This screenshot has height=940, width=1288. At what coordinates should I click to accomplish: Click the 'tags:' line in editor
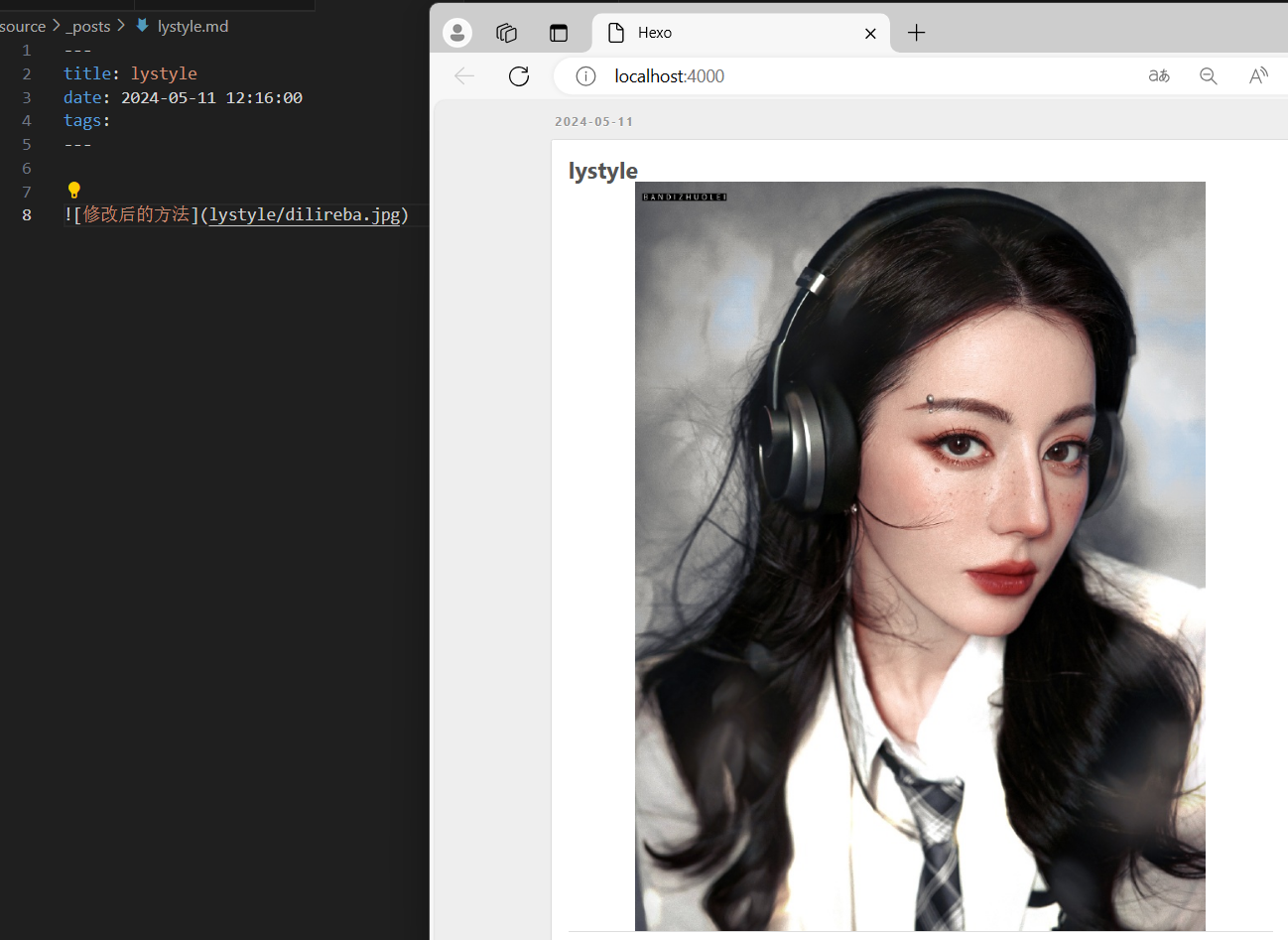[x=87, y=120]
